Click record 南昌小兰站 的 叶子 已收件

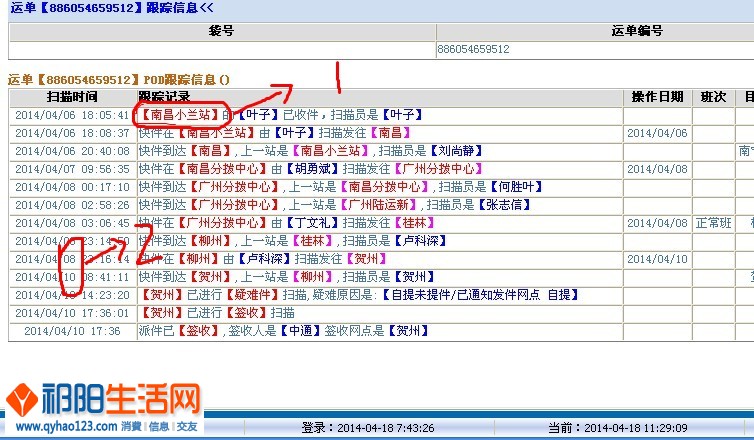281,115
